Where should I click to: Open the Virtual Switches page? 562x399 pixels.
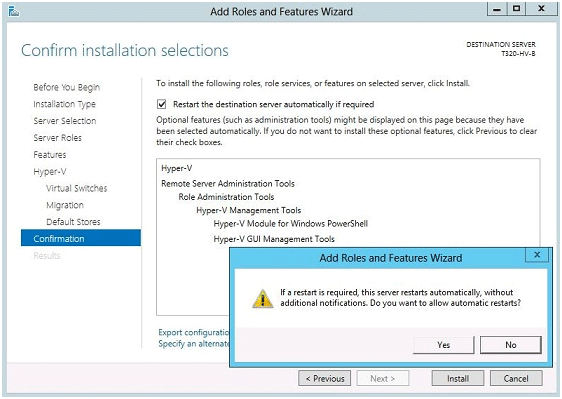[77, 188]
